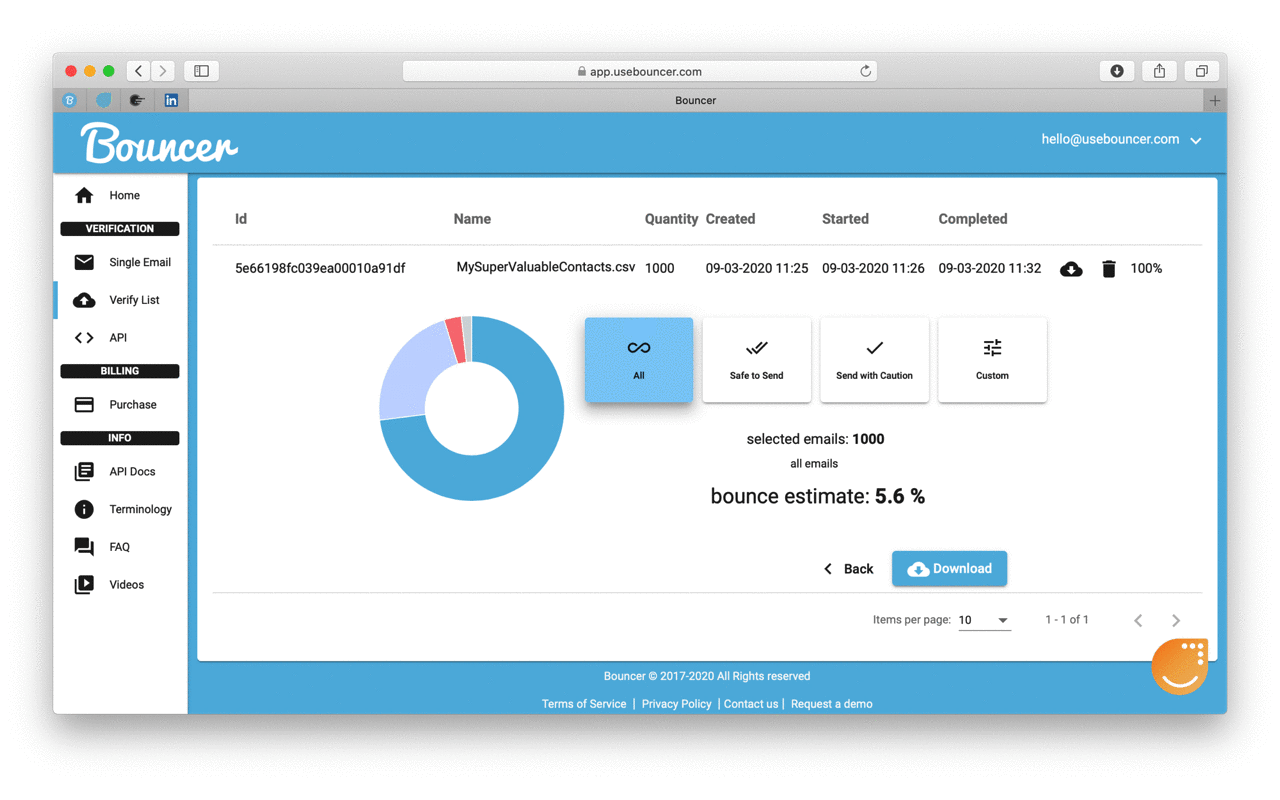This screenshot has height=800, width=1280.
Task: Open the Items per page dropdown
Action: click(x=984, y=619)
